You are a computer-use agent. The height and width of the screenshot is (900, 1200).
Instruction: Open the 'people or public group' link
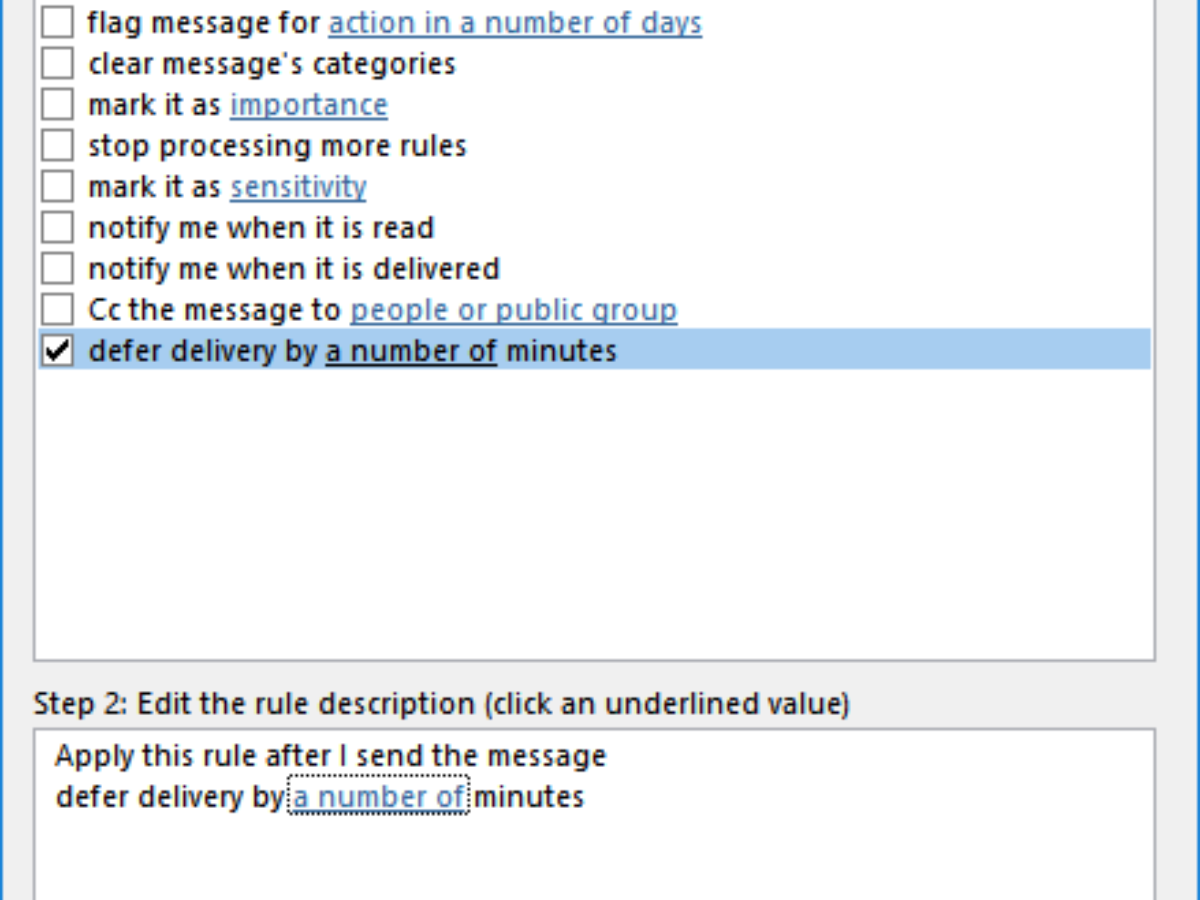tap(513, 310)
